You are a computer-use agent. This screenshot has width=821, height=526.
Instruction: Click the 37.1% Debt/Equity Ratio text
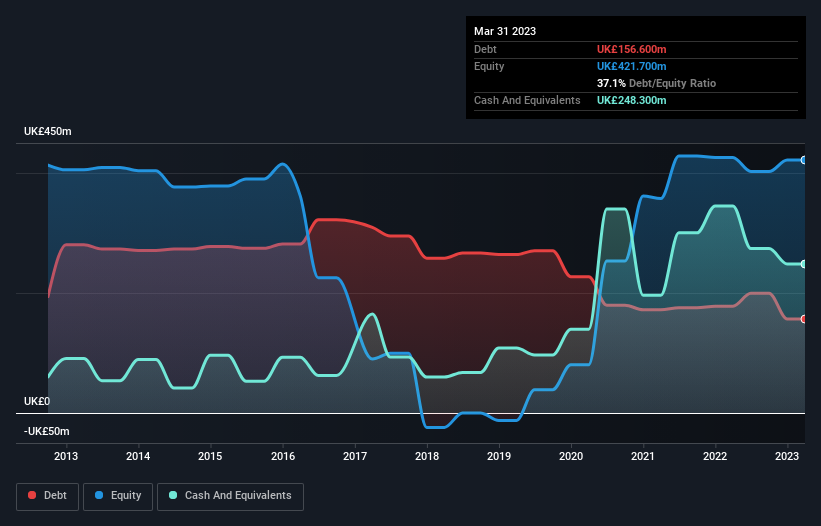656,83
